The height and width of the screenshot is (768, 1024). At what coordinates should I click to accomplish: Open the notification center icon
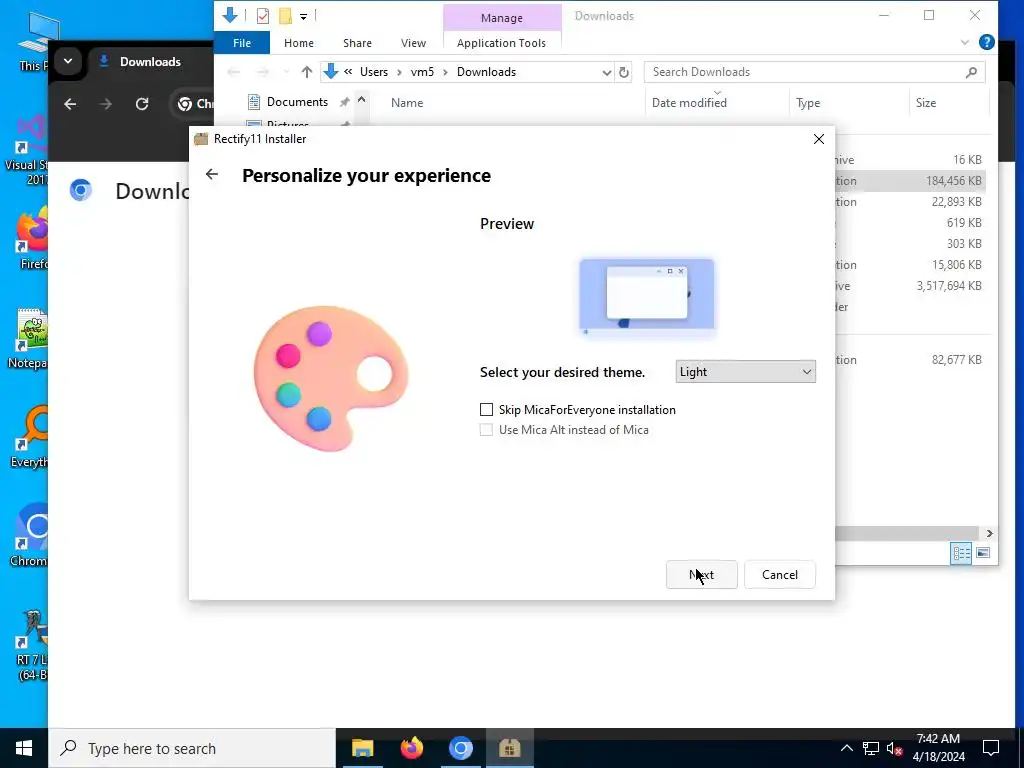point(991,748)
